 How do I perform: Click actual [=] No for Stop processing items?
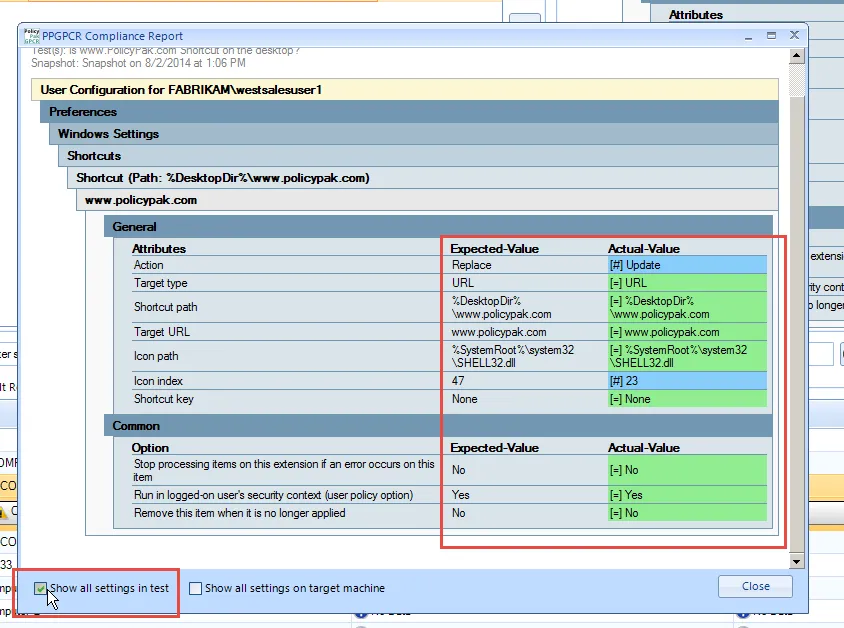coord(687,470)
